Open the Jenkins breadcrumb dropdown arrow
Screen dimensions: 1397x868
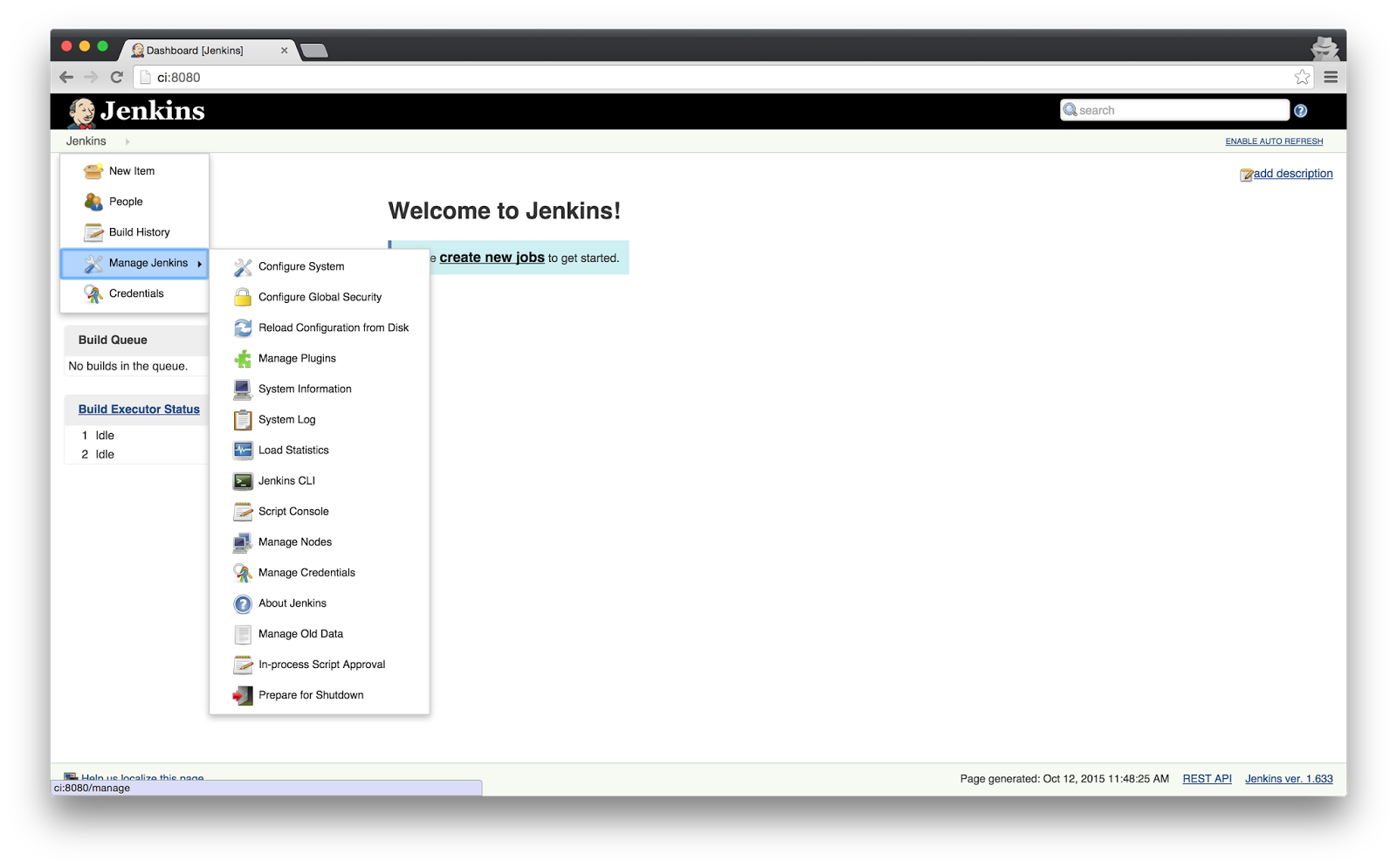tap(127, 141)
